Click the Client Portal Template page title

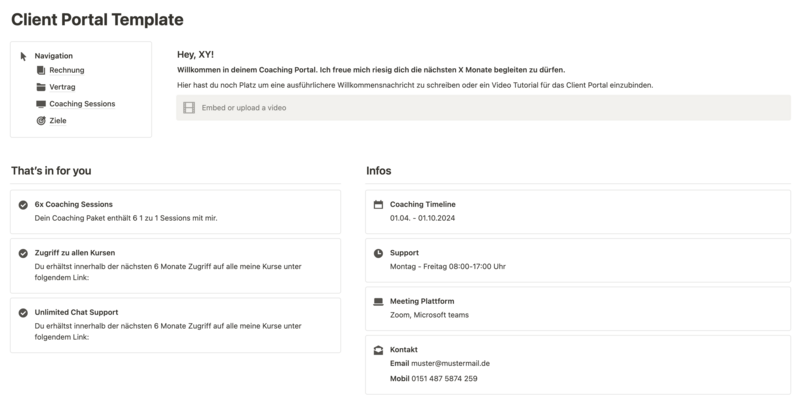[97, 19]
